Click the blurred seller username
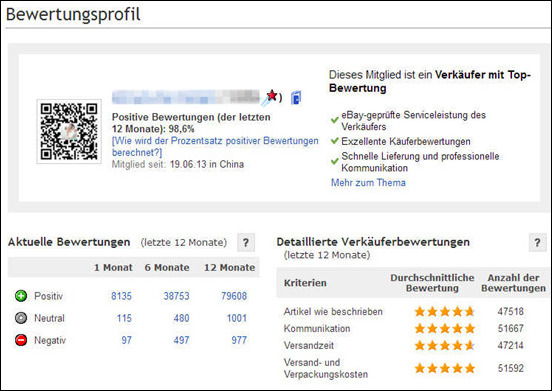Screen dimensions: 552x391 point(186,97)
